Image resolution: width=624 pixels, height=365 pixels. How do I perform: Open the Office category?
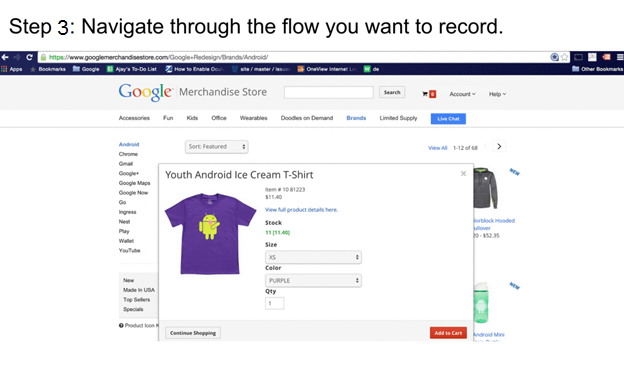219,118
